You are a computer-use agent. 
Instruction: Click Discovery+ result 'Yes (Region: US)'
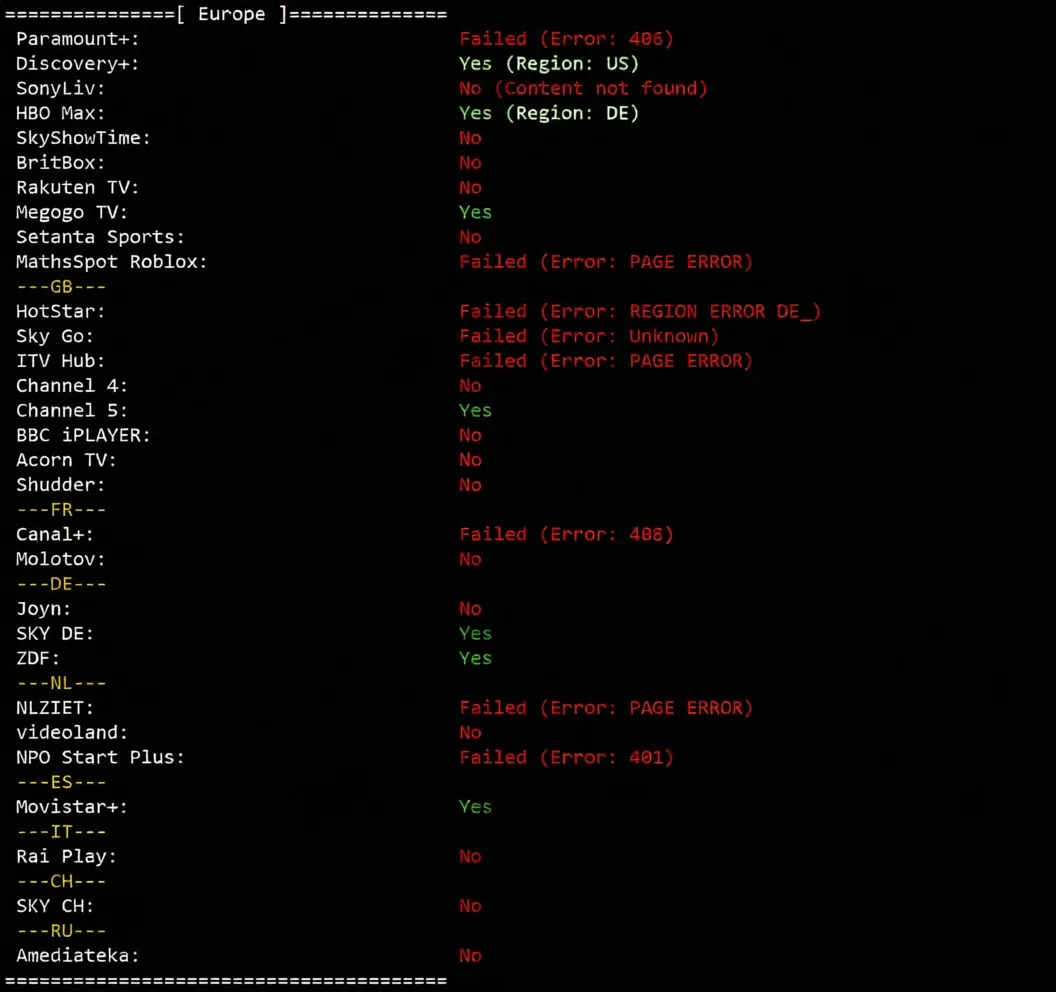549,64
